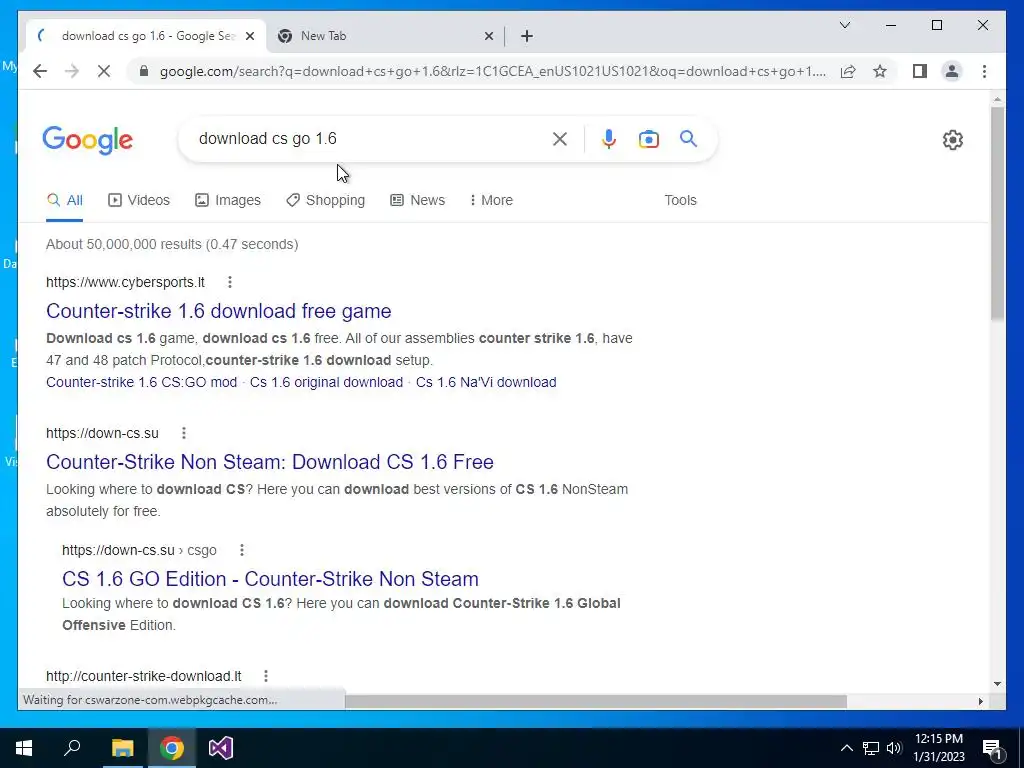Open Windows taskbar search

tap(72, 748)
